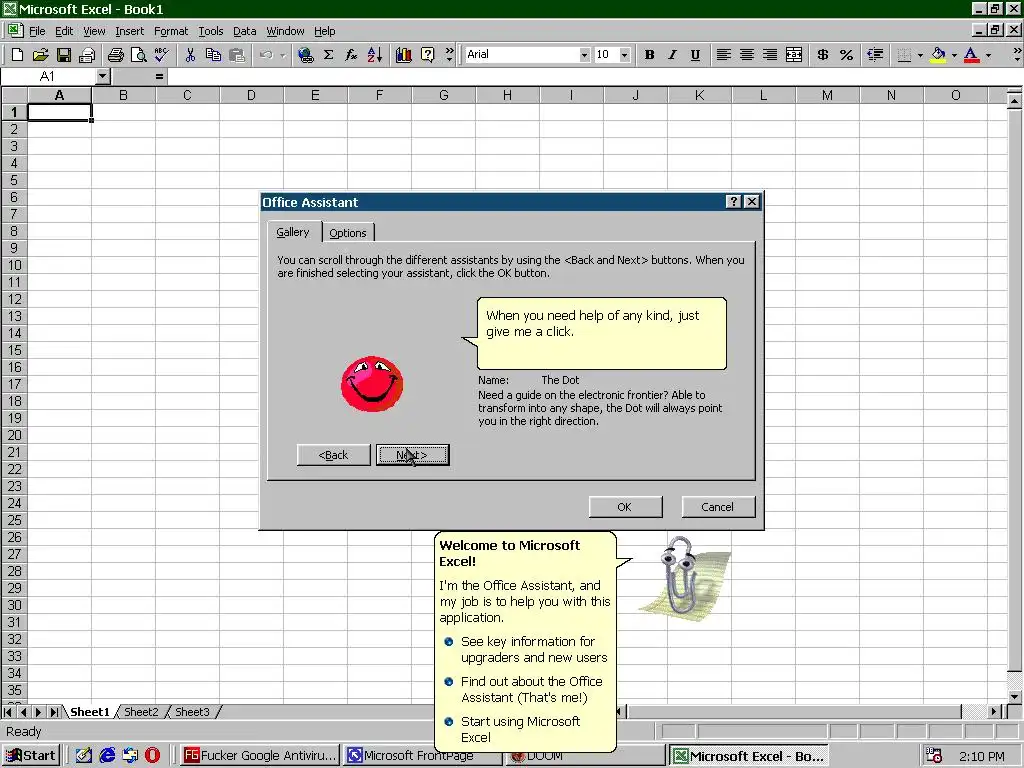Viewport: 1024px width, 768px height.
Task: Click the Print icon
Action: pyautogui.click(x=116, y=55)
